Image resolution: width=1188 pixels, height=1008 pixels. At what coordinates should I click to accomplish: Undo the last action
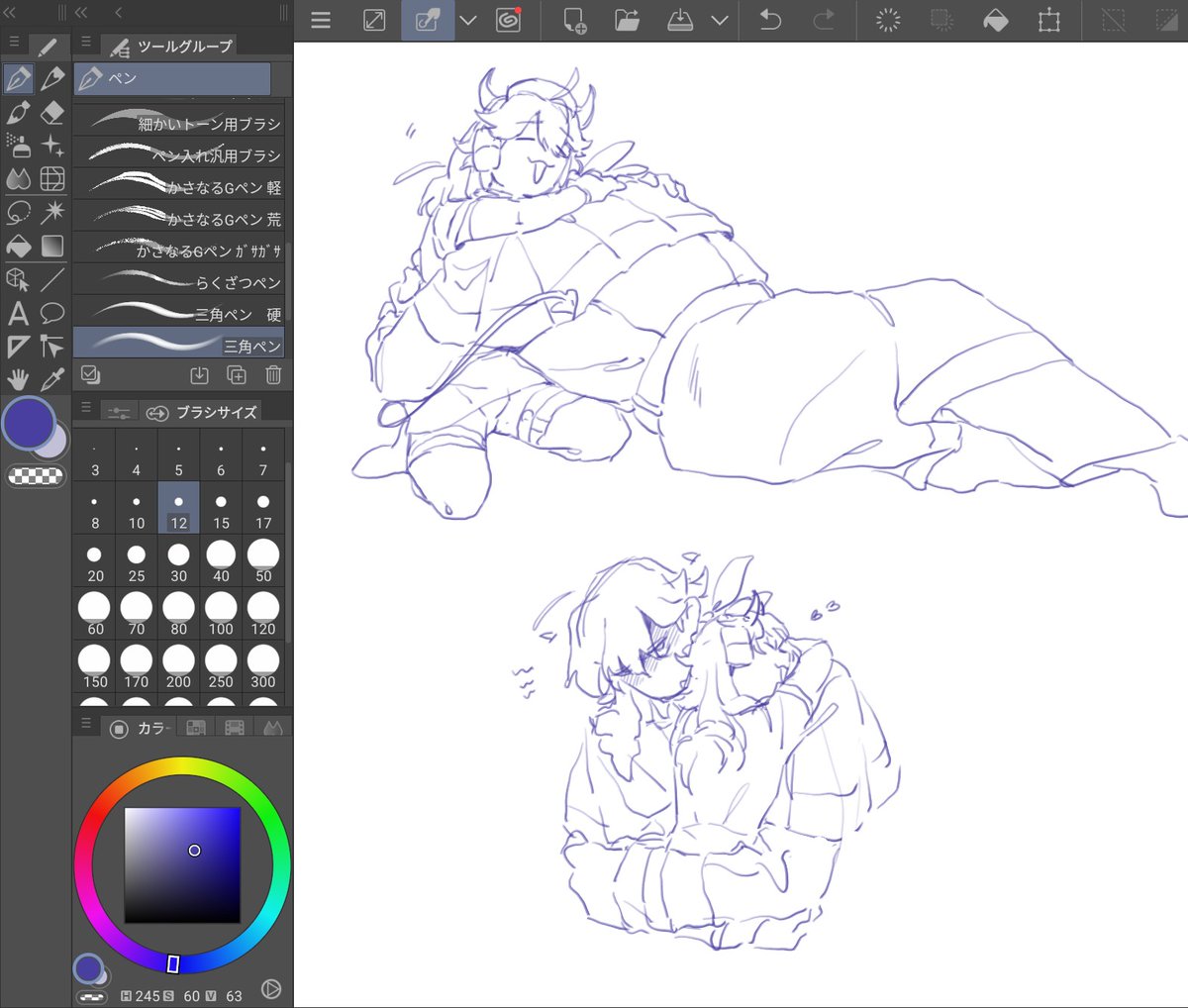click(770, 20)
